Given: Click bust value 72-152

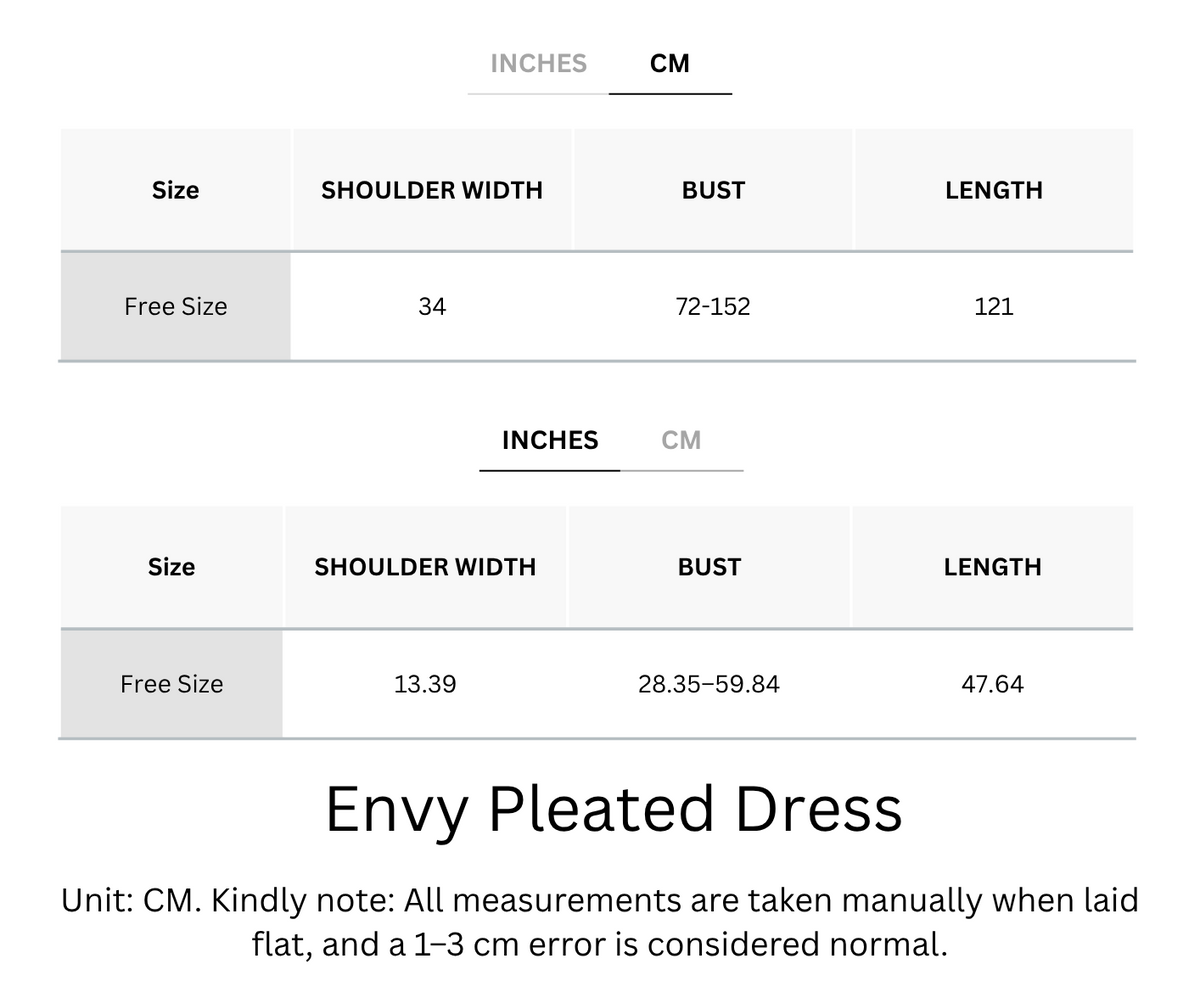Looking at the screenshot, I should (x=713, y=306).
